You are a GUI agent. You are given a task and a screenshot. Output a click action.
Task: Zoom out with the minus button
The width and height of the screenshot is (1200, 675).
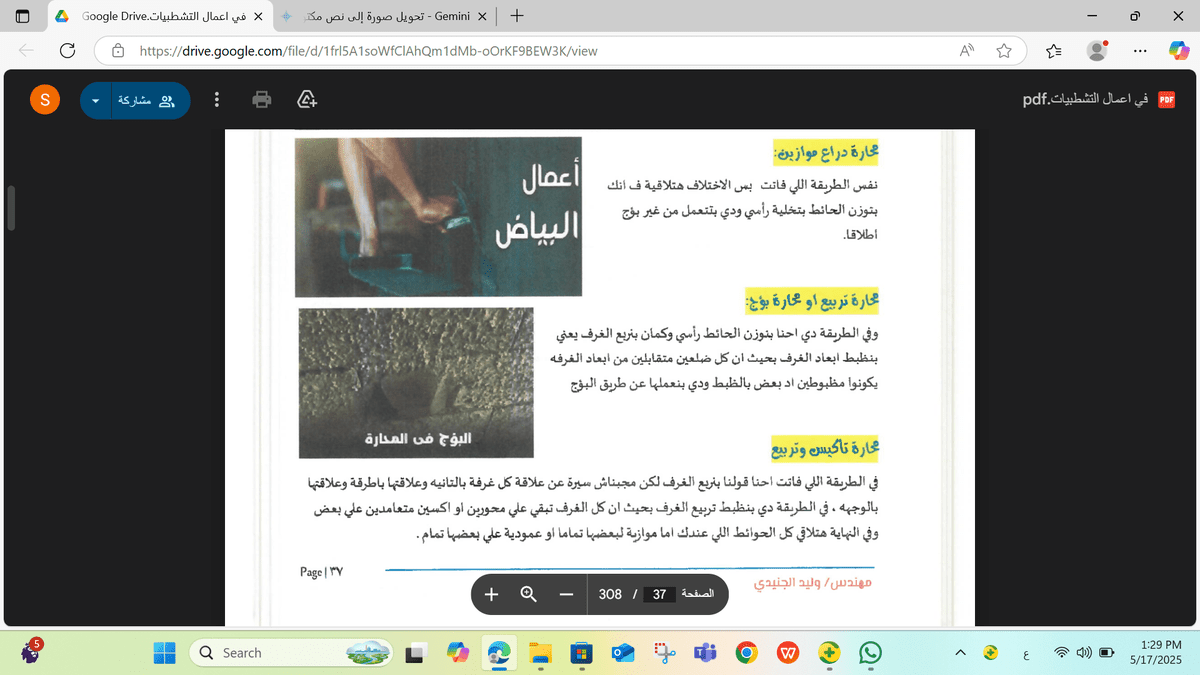click(x=566, y=594)
